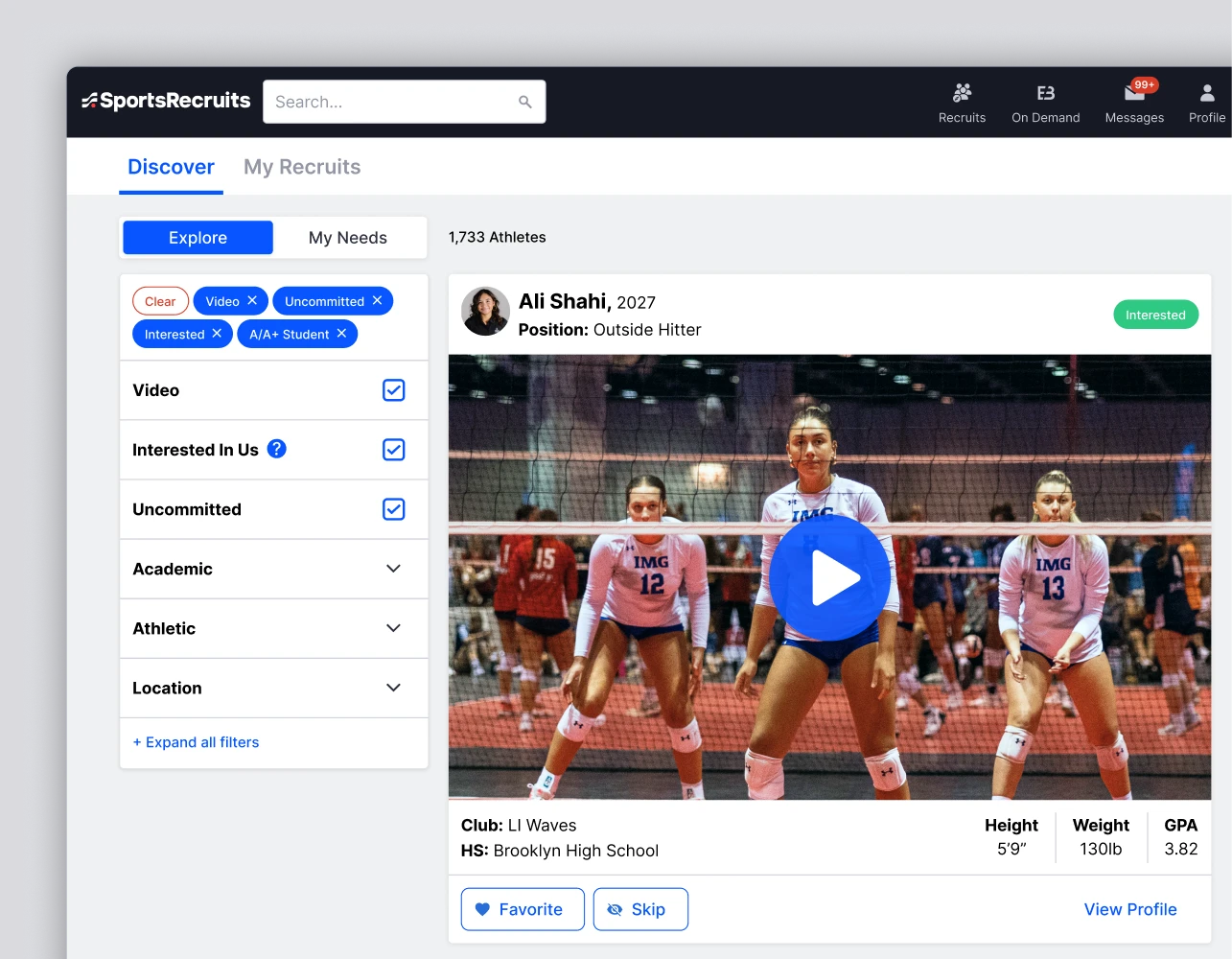Remove the Interested filter chip X
The image size is (1232, 959).
click(217, 333)
